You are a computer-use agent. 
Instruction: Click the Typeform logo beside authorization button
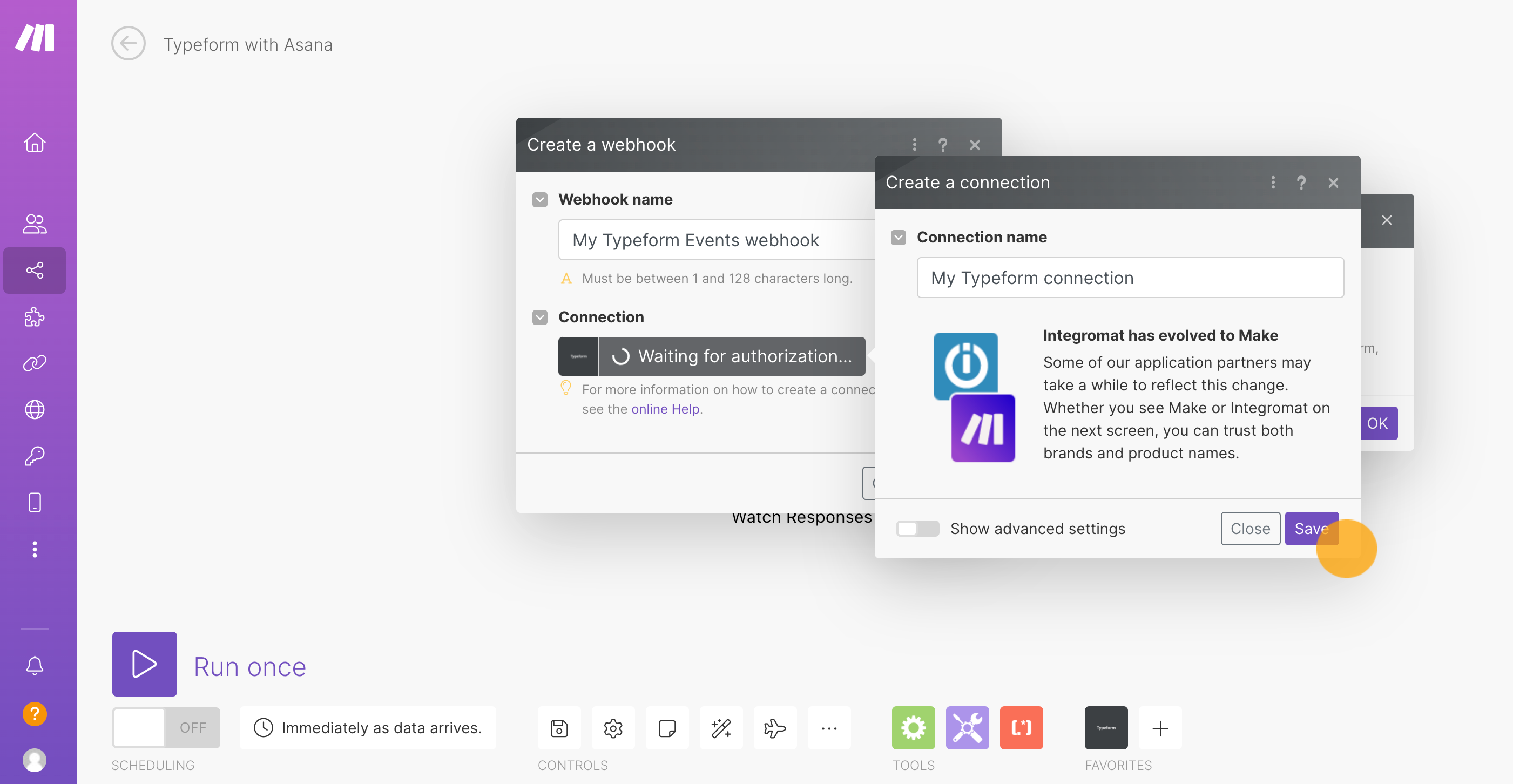[578, 356]
